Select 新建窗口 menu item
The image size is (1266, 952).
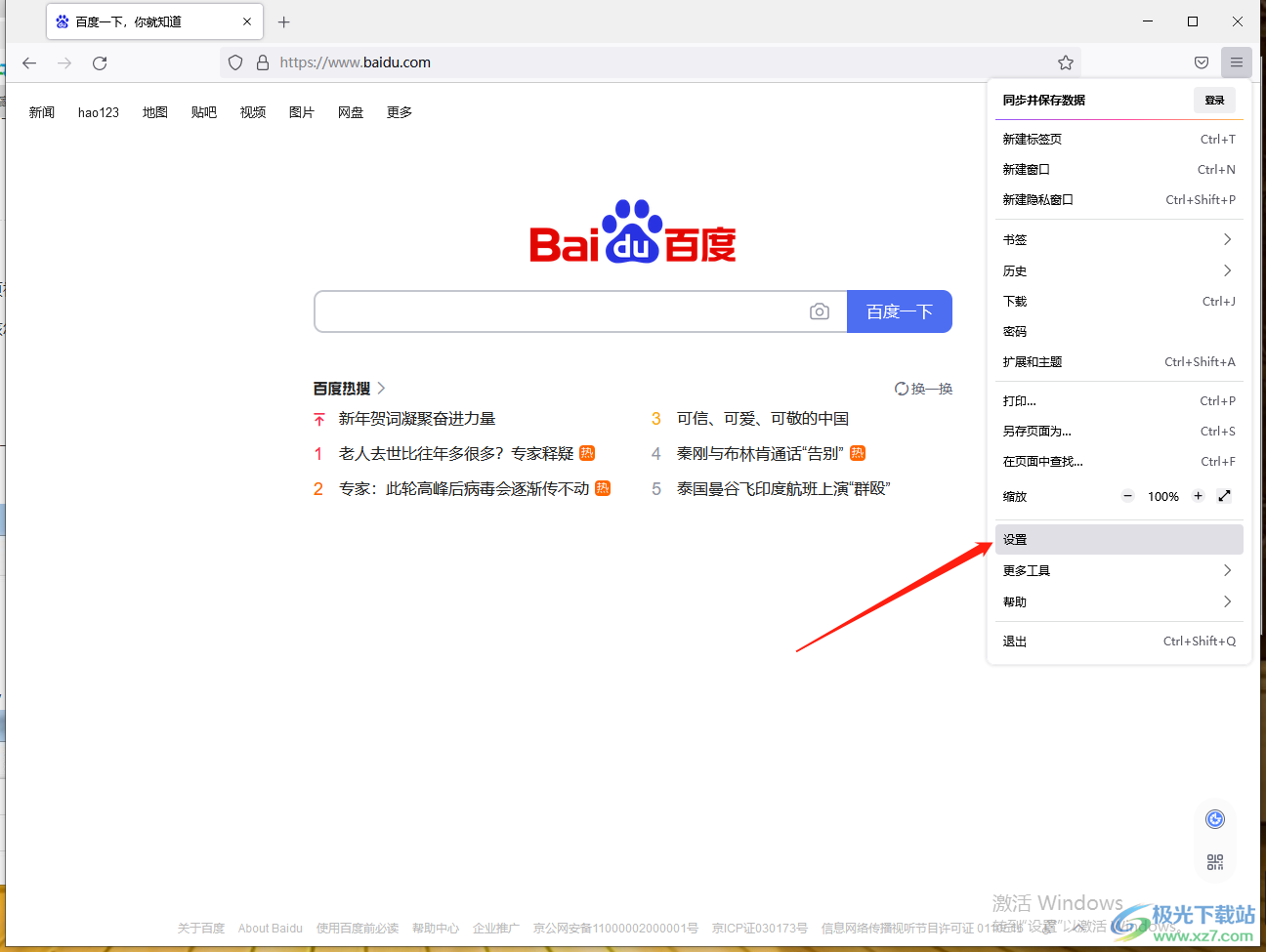[x=1118, y=170]
